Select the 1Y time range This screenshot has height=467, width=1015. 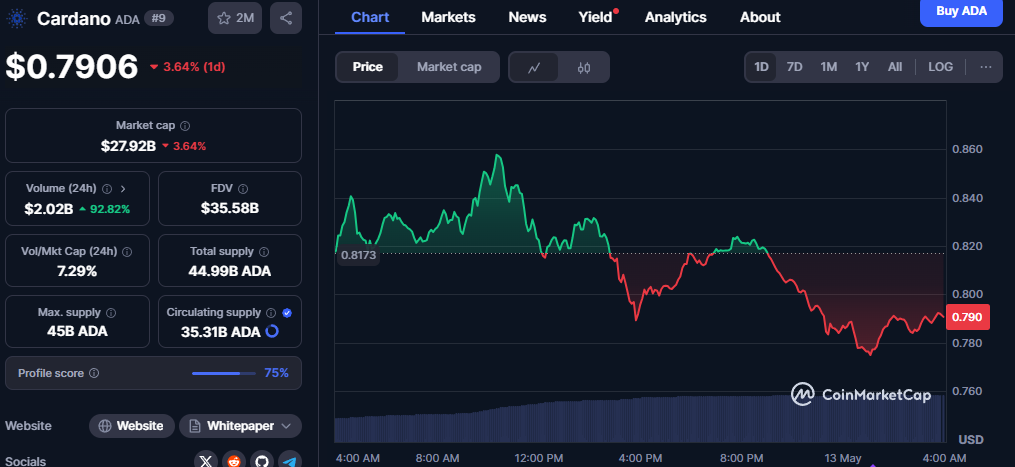click(x=862, y=67)
